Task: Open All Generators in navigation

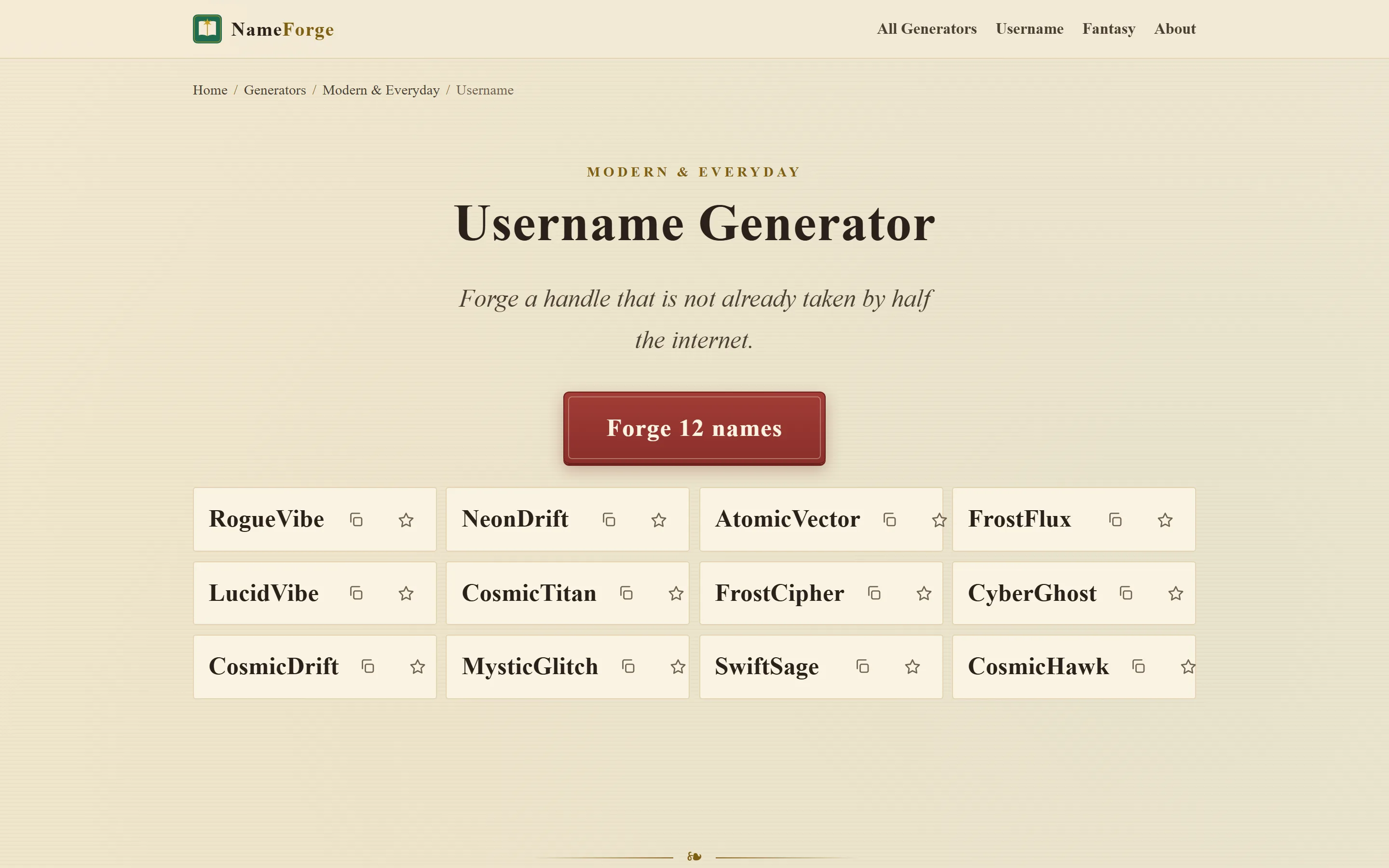Action: pyautogui.click(x=926, y=29)
